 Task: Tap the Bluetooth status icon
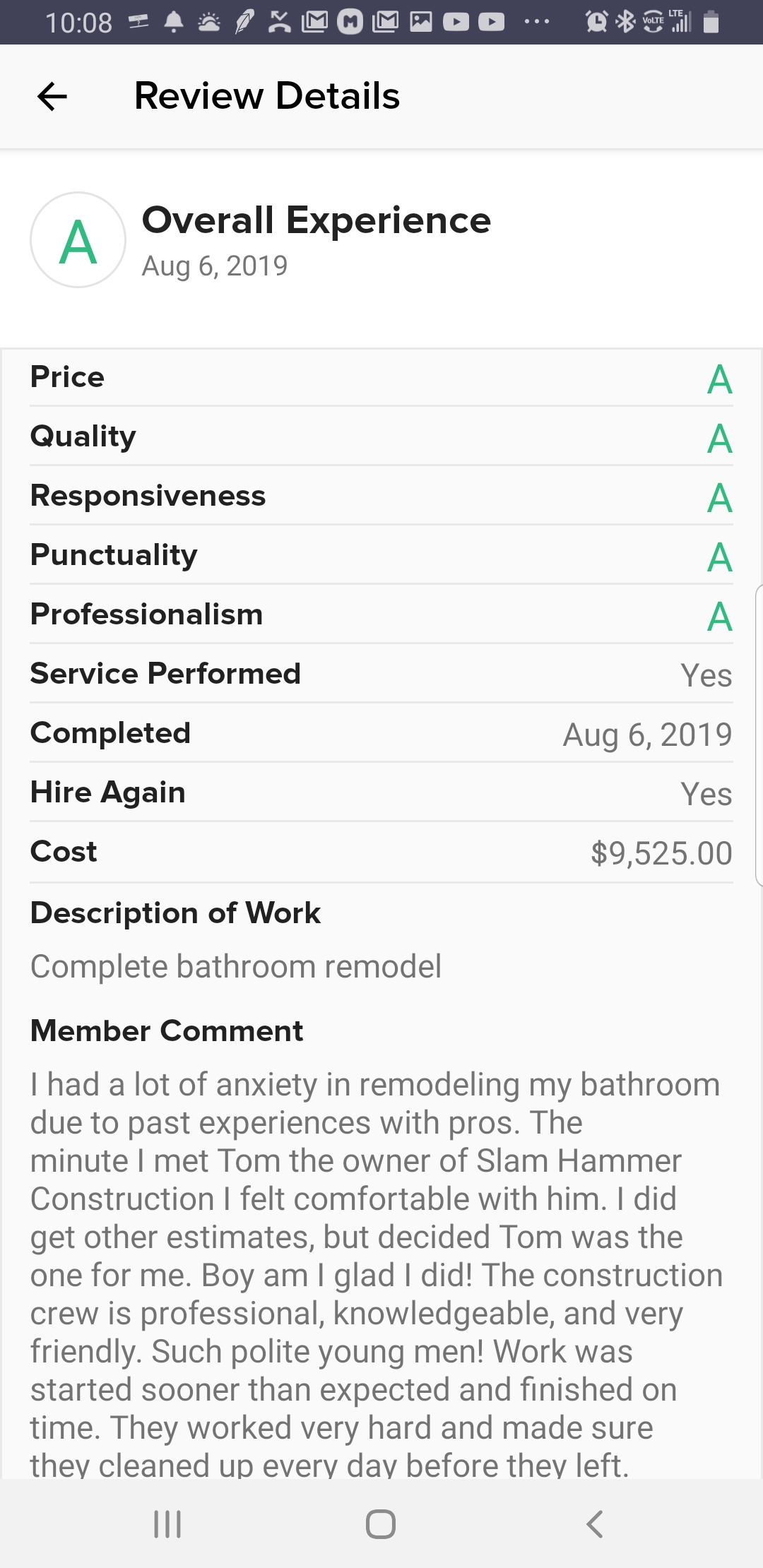click(x=625, y=22)
